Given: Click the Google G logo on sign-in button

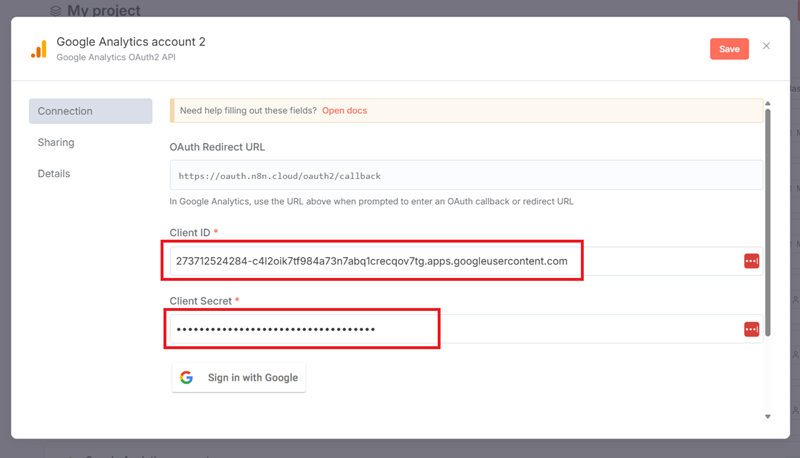Looking at the screenshot, I should point(186,377).
